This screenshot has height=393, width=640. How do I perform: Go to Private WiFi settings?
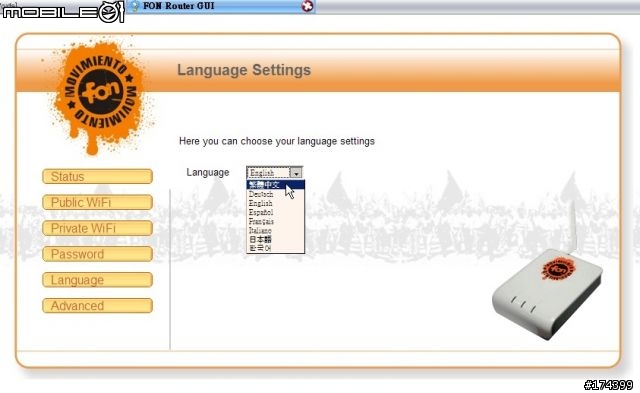97,228
